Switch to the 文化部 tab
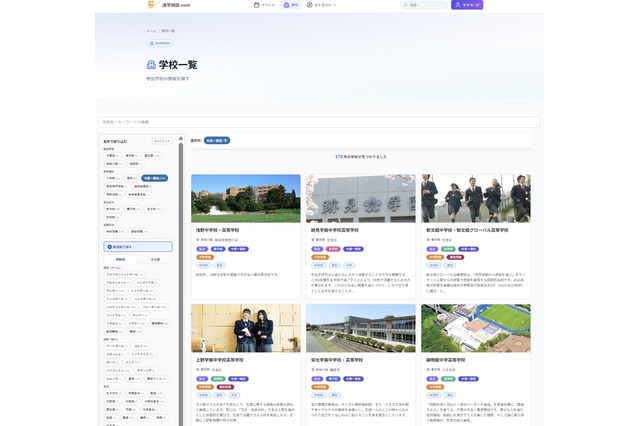Image resolution: width=640 pixels, height=426 pixels. (x=155, y=260)
